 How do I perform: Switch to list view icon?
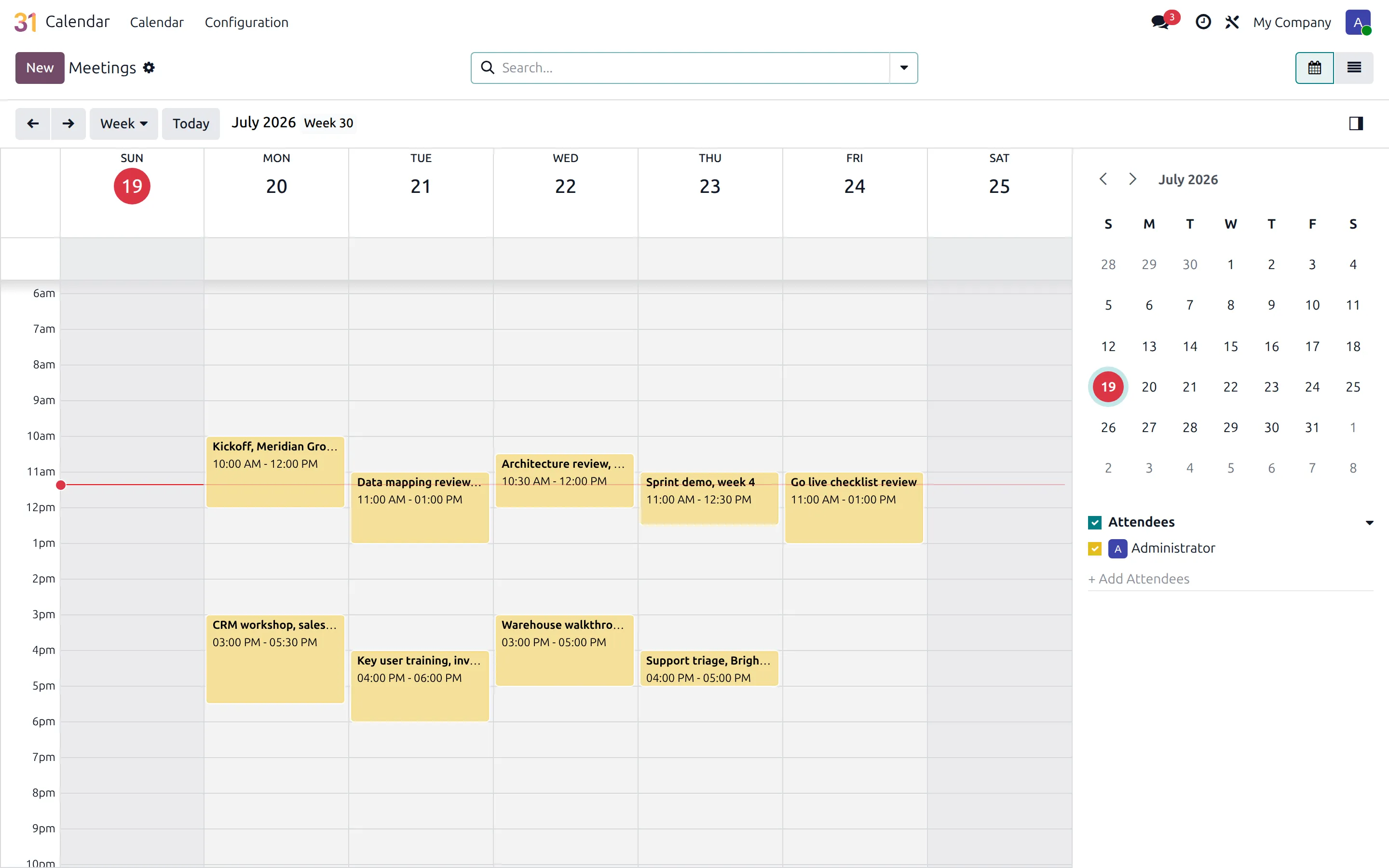1354,68
